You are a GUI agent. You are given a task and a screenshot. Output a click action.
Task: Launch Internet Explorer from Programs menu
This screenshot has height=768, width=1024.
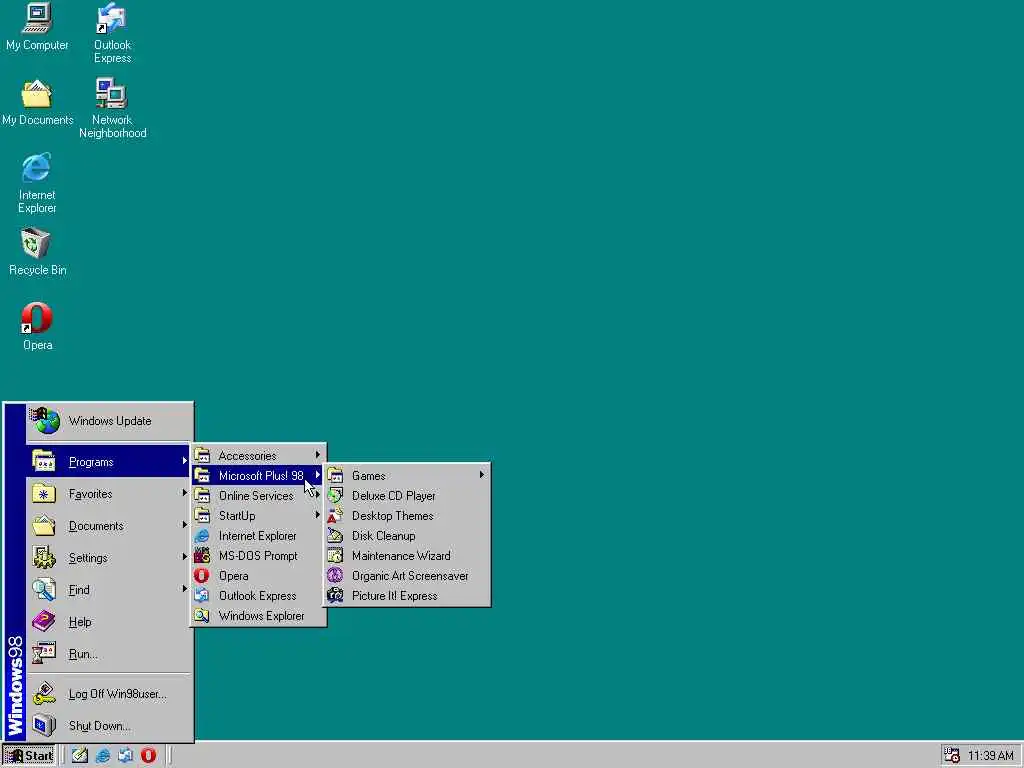[x=259, y=536]
